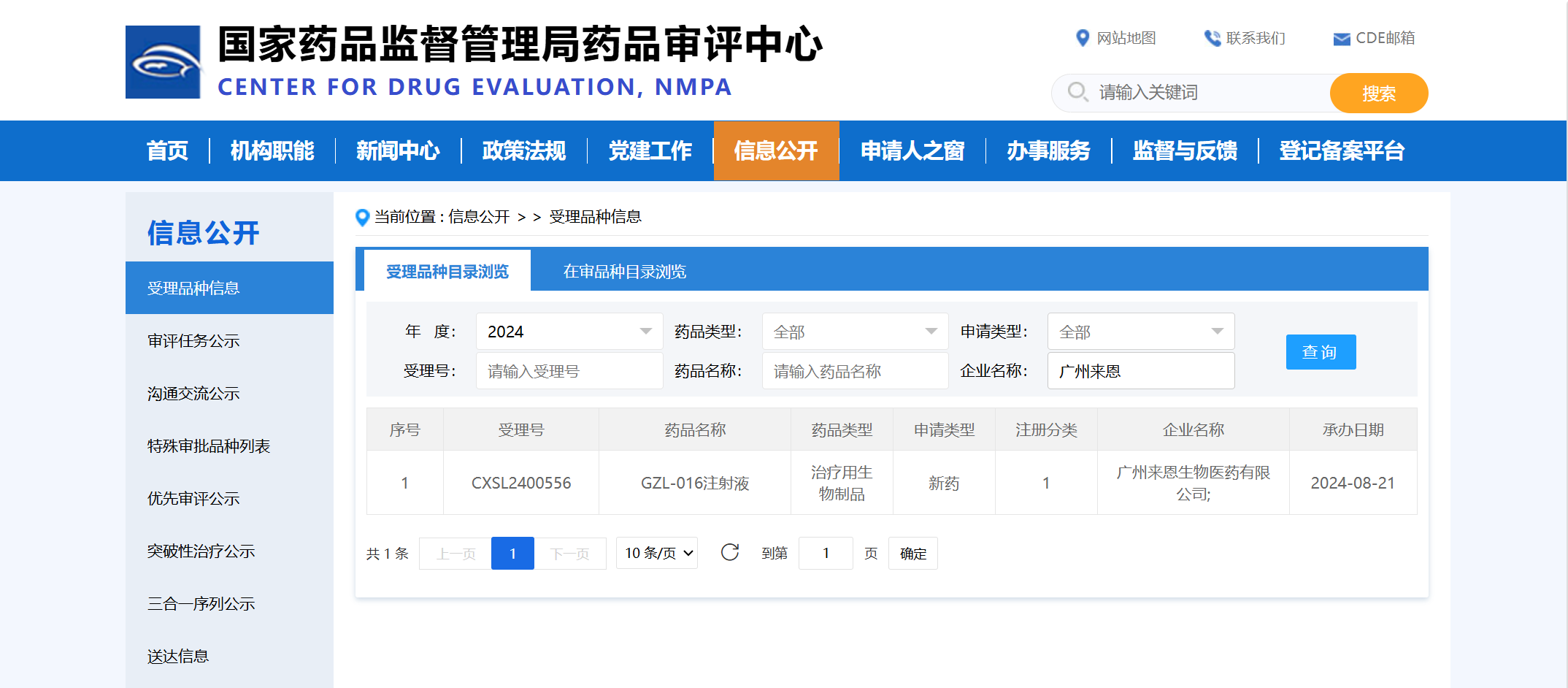Select 突破性治疗公示 in sidebar

pos(229,551)
